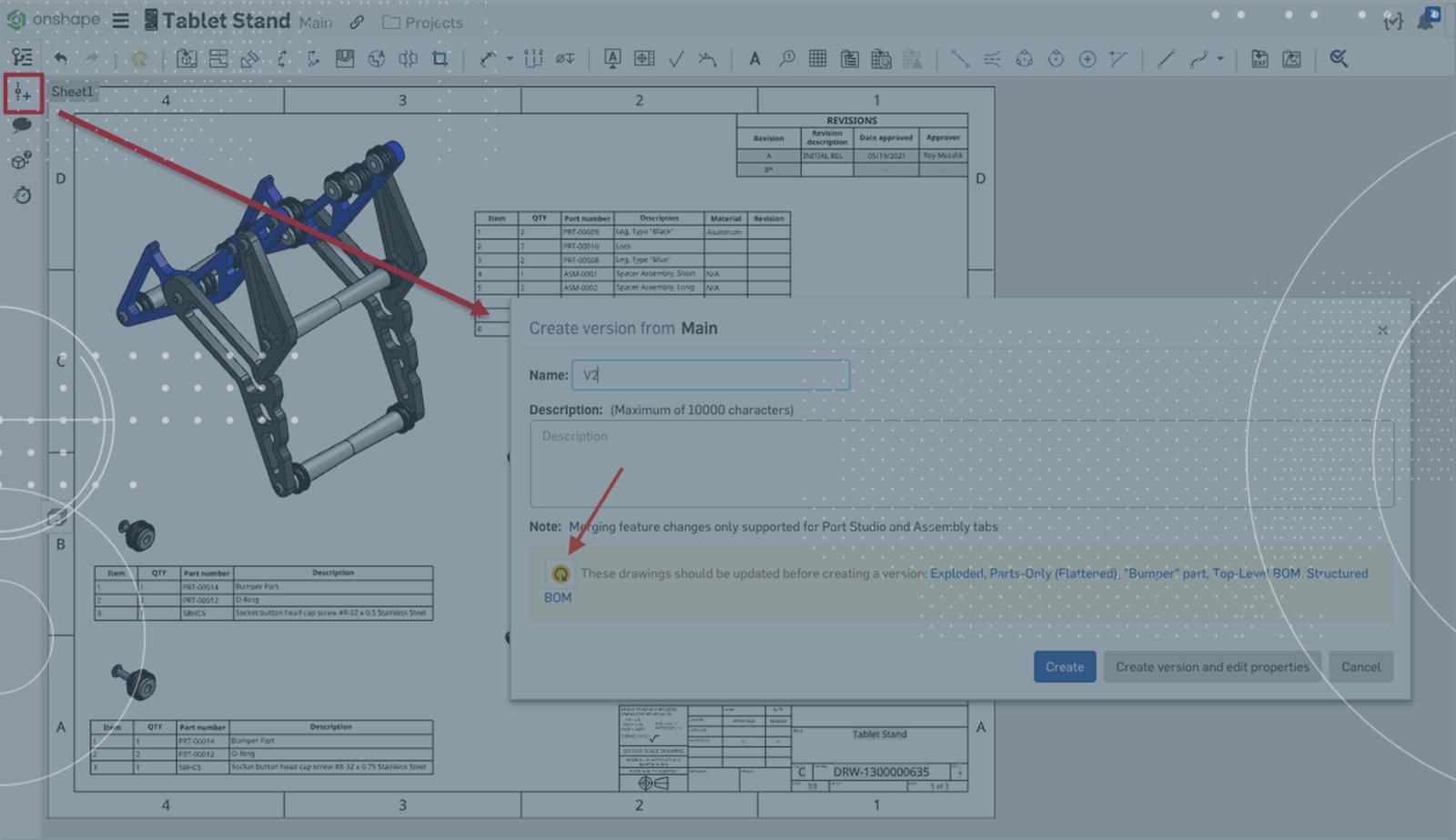Click the update drawings refresh icon in warning
The height and width of the screenshot is (840, 1456).
point(561,573)
